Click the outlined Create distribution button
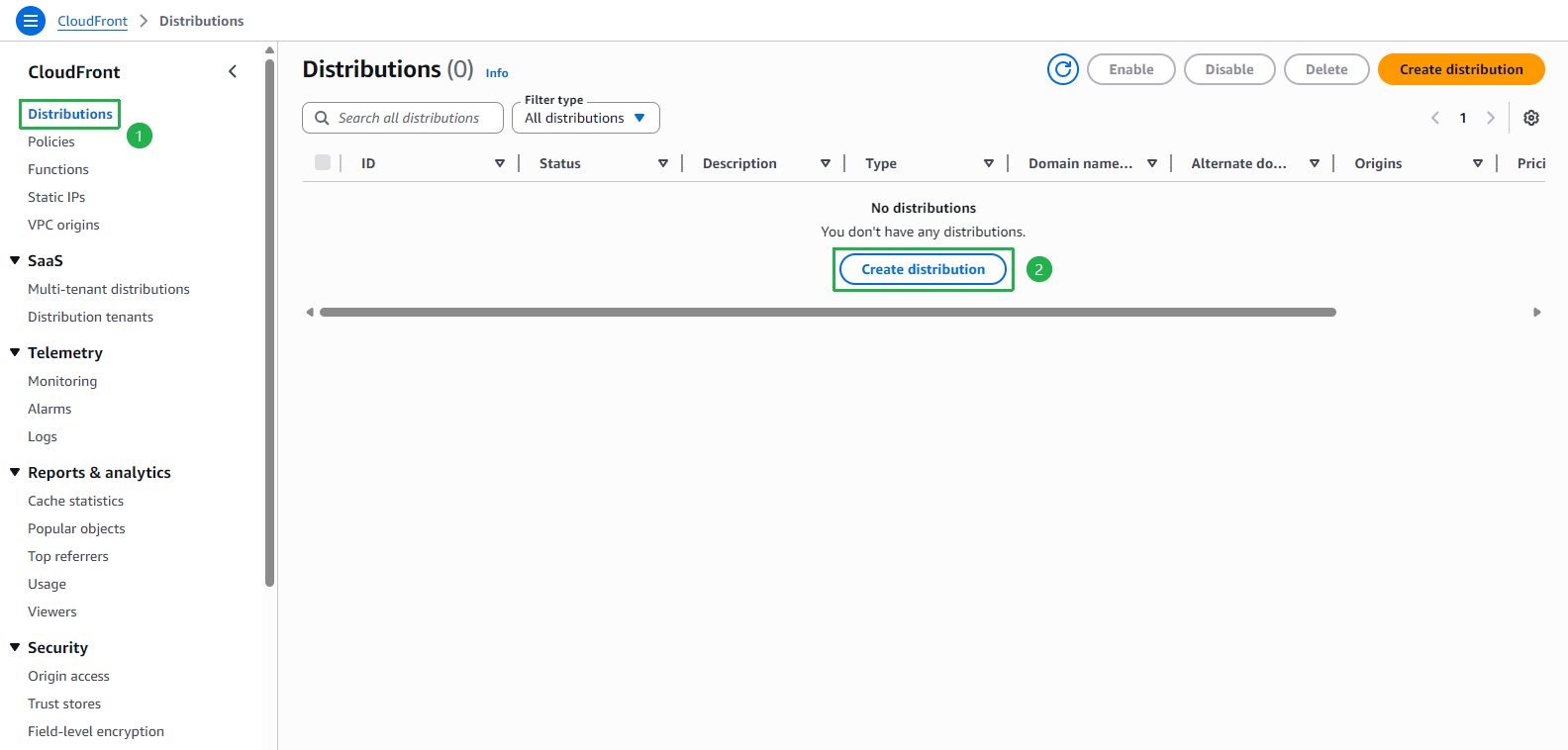Viewport: 1568px width, 750px height. [924, 269]
